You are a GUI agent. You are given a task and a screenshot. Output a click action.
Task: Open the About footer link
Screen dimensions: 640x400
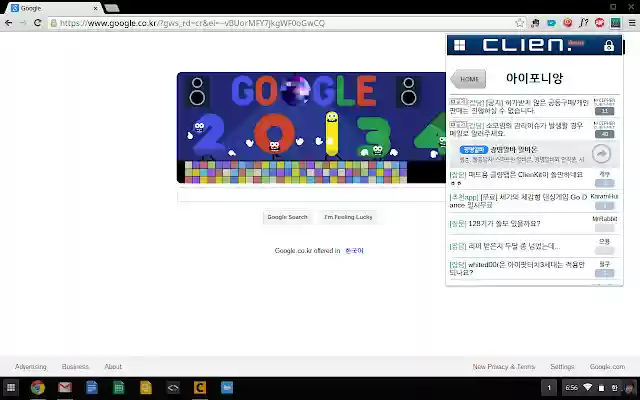pos(113,367)
